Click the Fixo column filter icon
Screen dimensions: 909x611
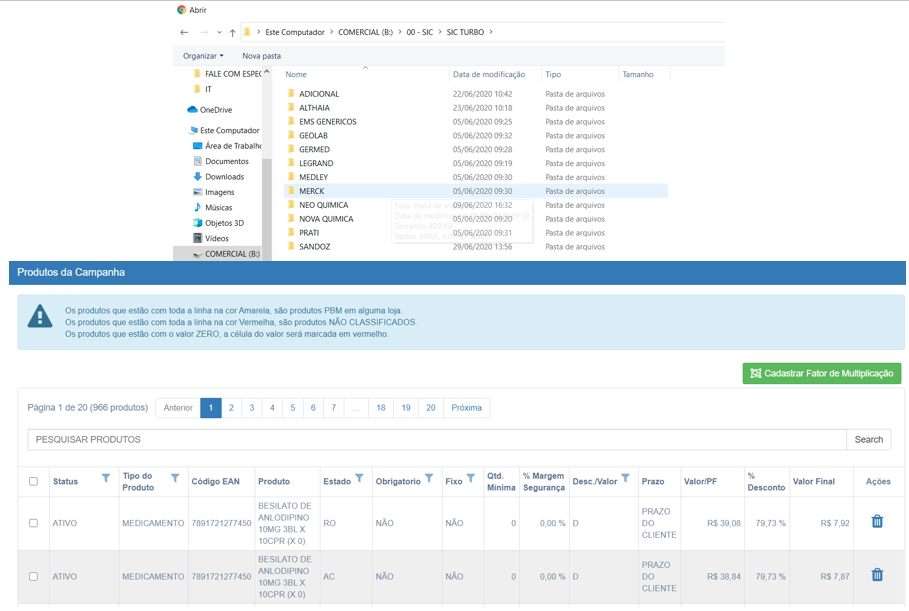[x=471, y=479]
